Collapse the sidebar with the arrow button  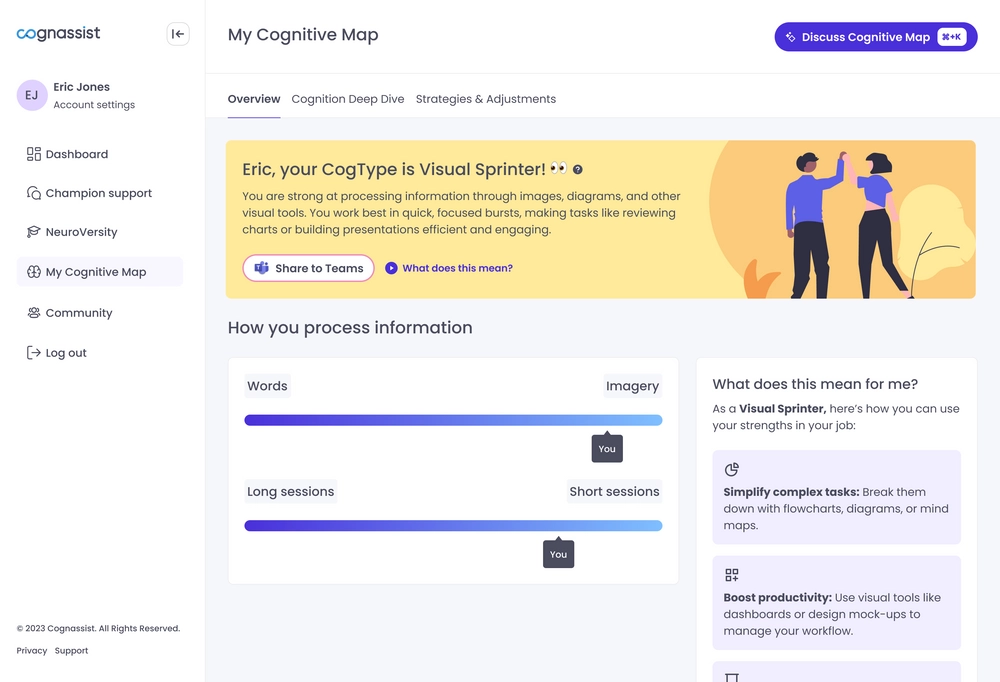[x=178, y=34]
